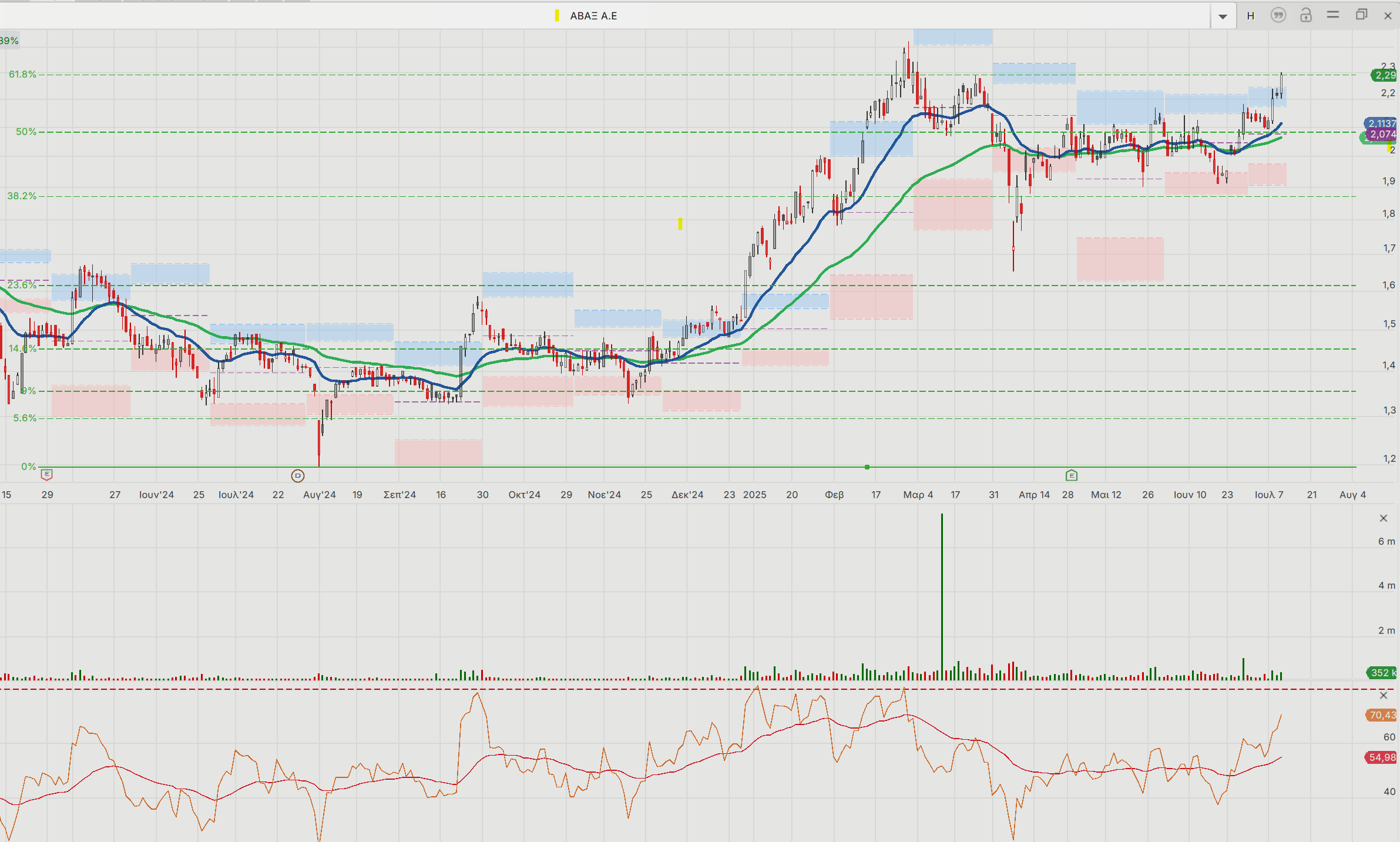Click the 352 k volume value tag
This screenshot has width=1400, height=842.
tap(1382, 673)
